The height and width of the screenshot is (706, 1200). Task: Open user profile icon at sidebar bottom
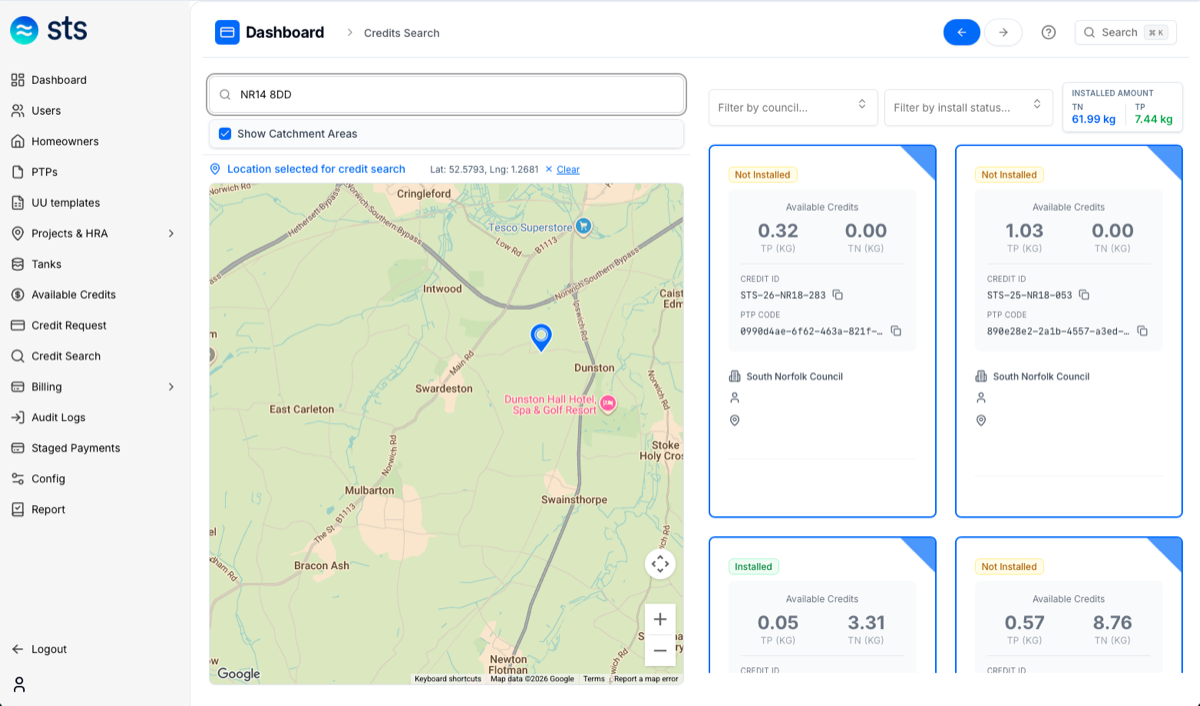19,685
